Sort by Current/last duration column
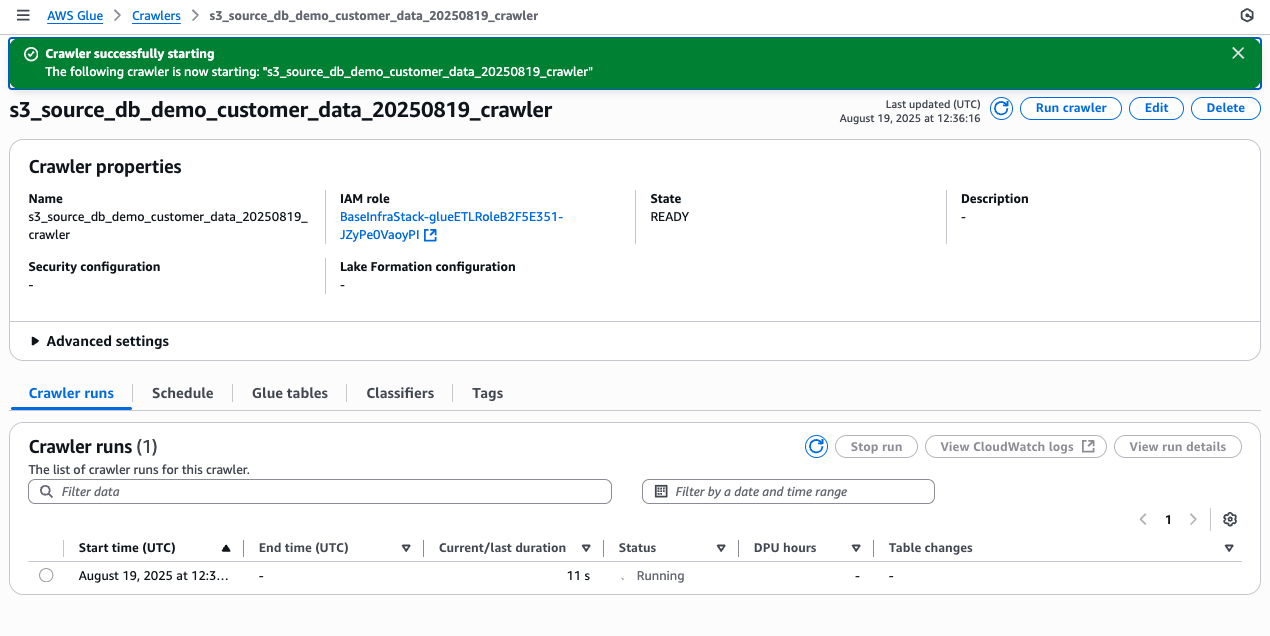The image size is (1270, 636). [586, 548]
